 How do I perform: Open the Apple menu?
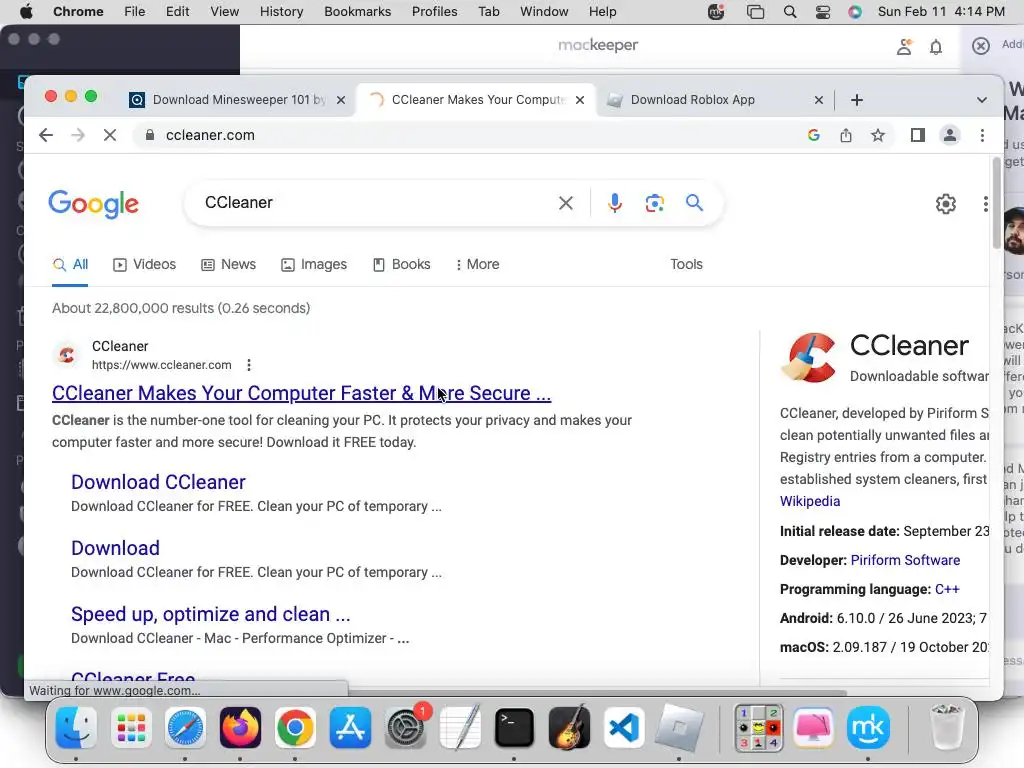[26, 12]
